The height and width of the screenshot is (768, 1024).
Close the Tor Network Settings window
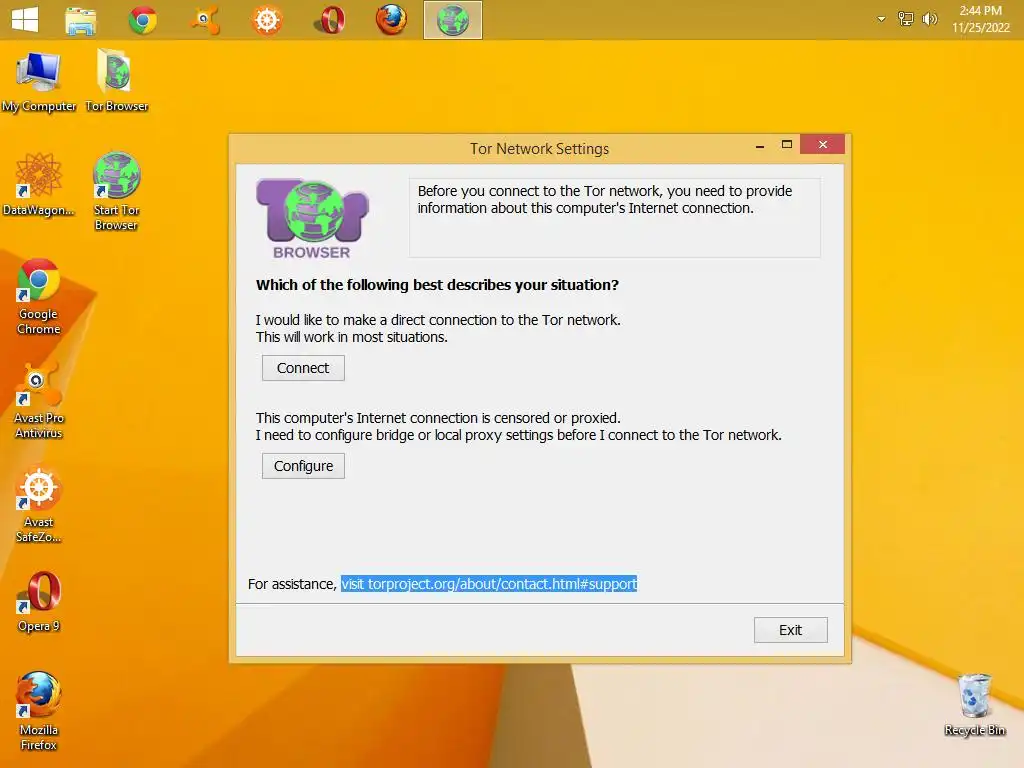[x=822, y=144]
